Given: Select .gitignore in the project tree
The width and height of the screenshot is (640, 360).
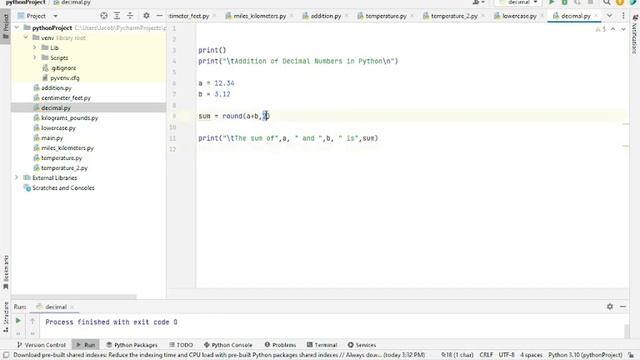Looking at the screenshot, I should 59,68.
